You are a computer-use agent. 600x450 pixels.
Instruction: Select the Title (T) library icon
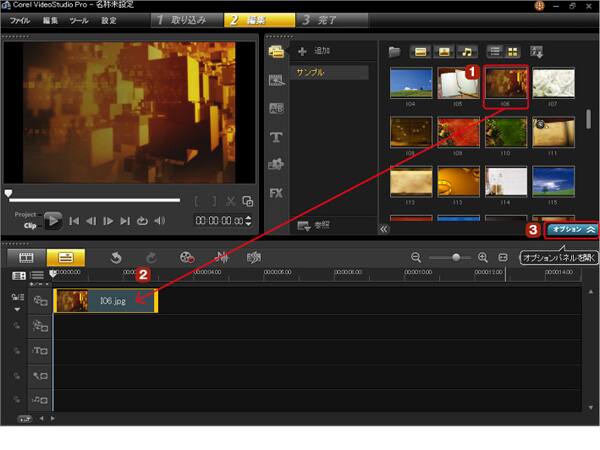tap(276, 136)
